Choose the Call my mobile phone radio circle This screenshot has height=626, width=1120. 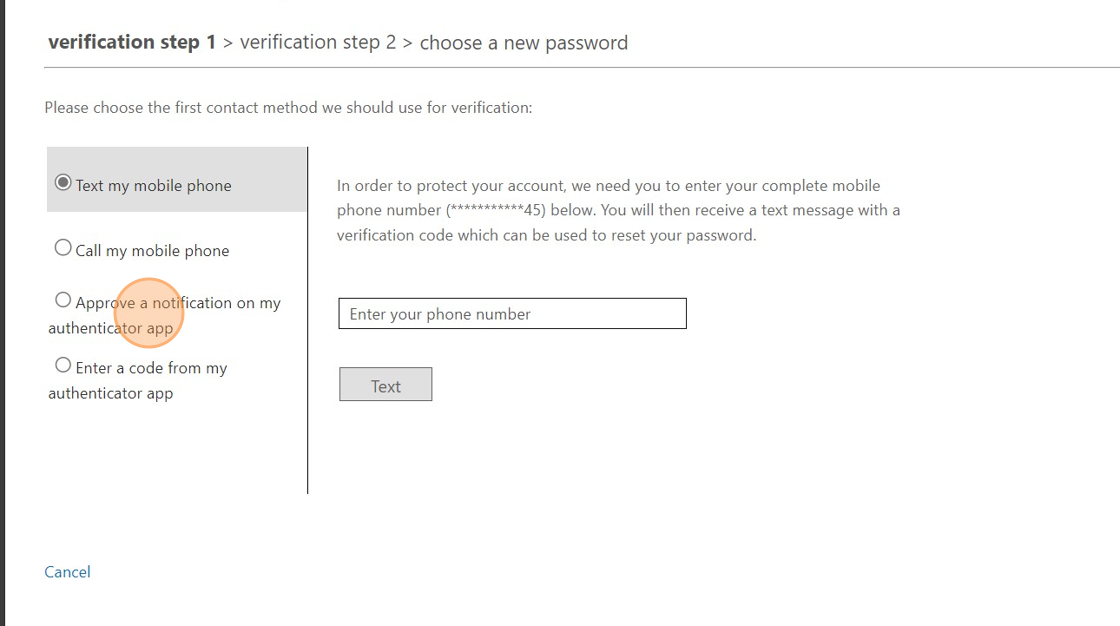pyautogui.click(x=63, y=248)
